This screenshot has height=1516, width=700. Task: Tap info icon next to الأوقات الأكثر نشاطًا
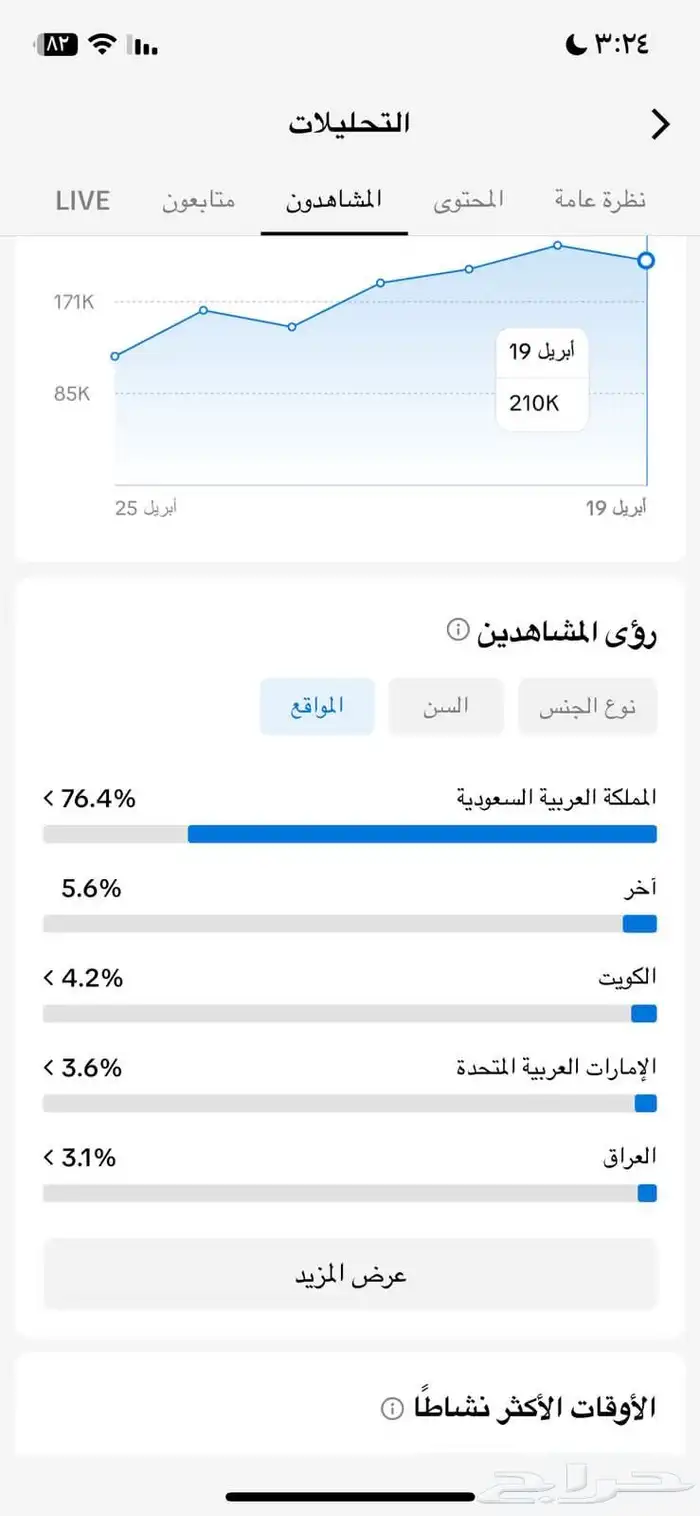click(x=392, y=1408)
